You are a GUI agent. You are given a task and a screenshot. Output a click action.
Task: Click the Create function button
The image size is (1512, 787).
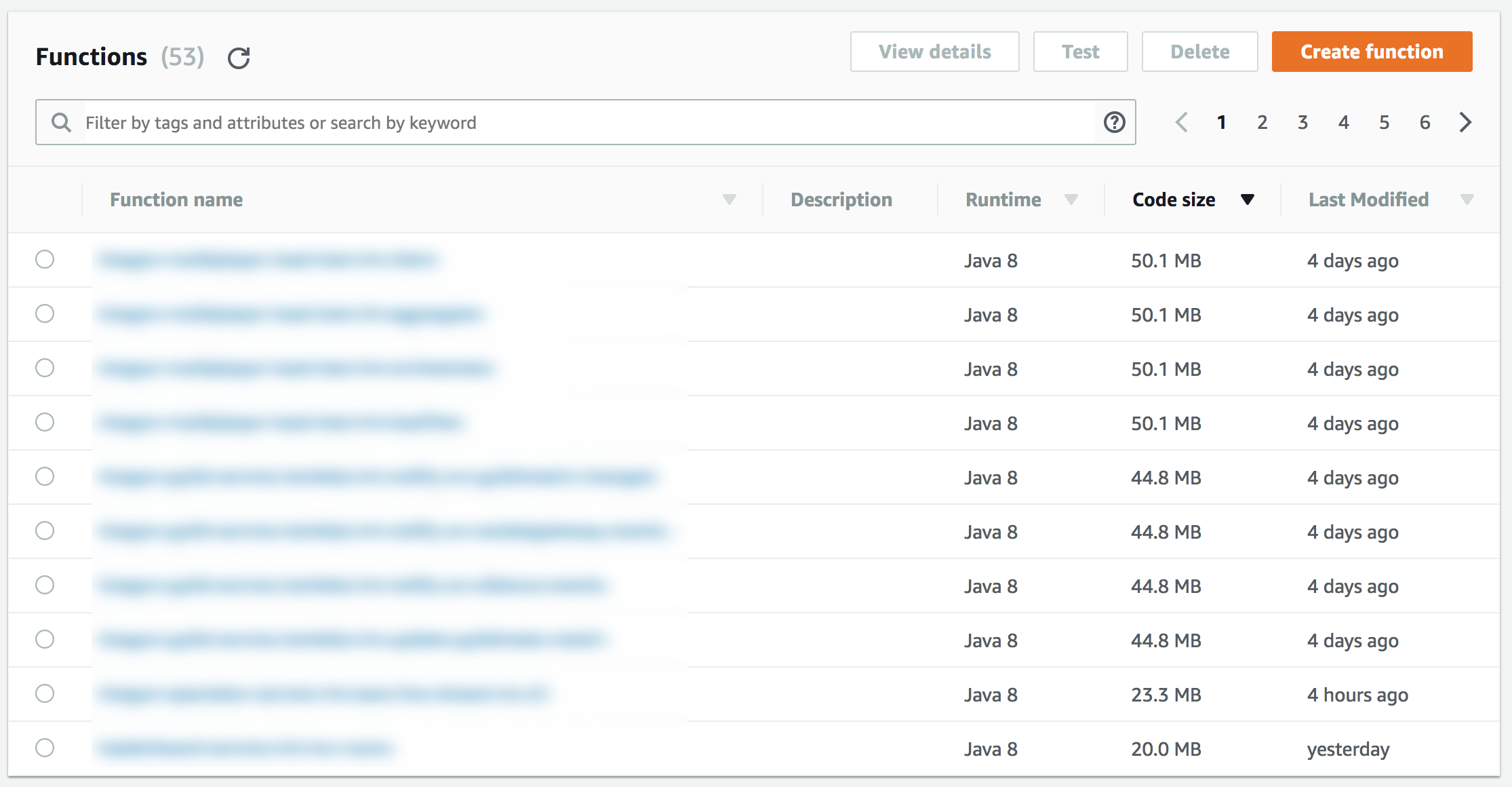tap(1371, 51)
